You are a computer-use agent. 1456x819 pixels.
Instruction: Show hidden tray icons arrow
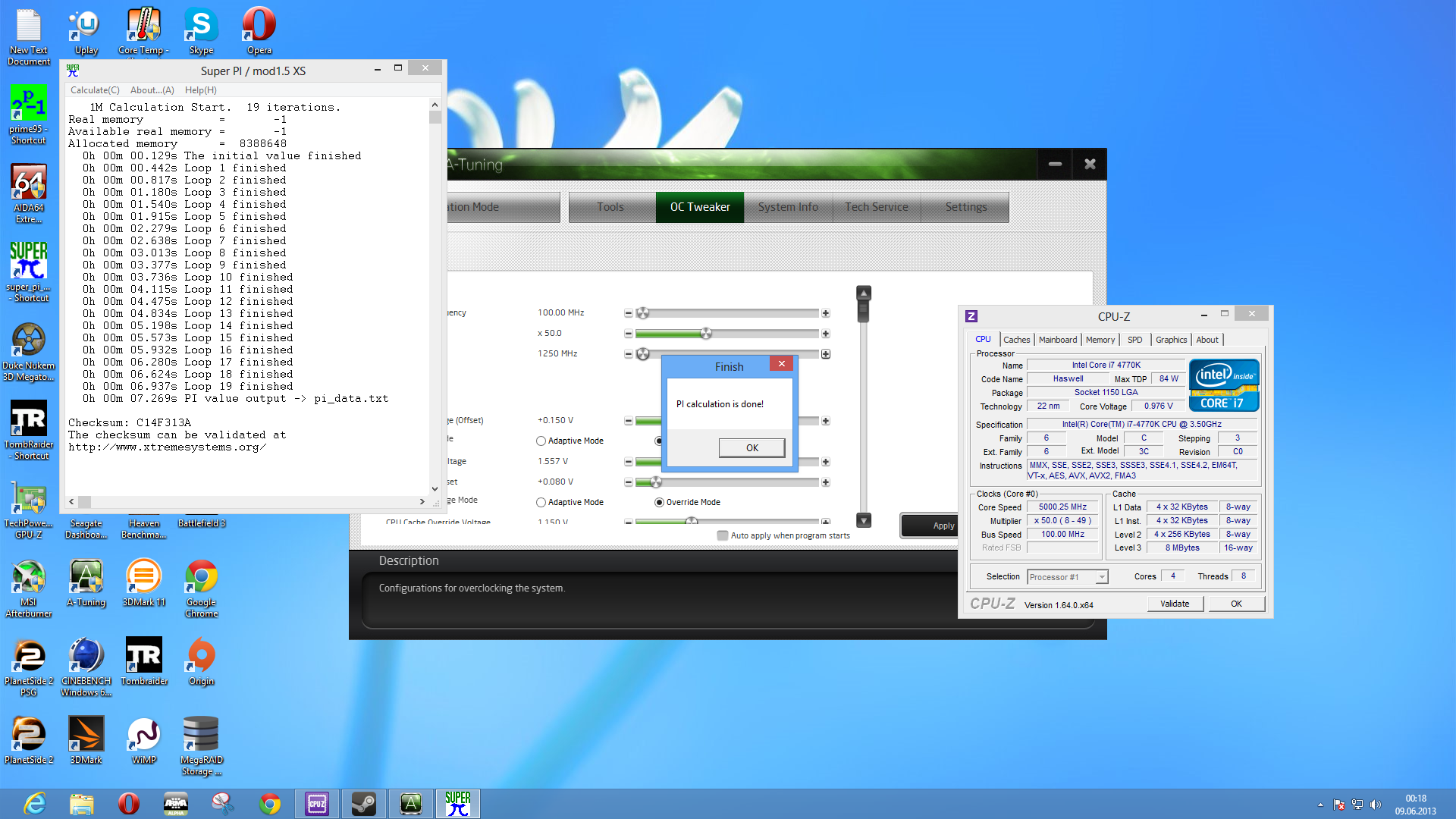coord(1320,805)
